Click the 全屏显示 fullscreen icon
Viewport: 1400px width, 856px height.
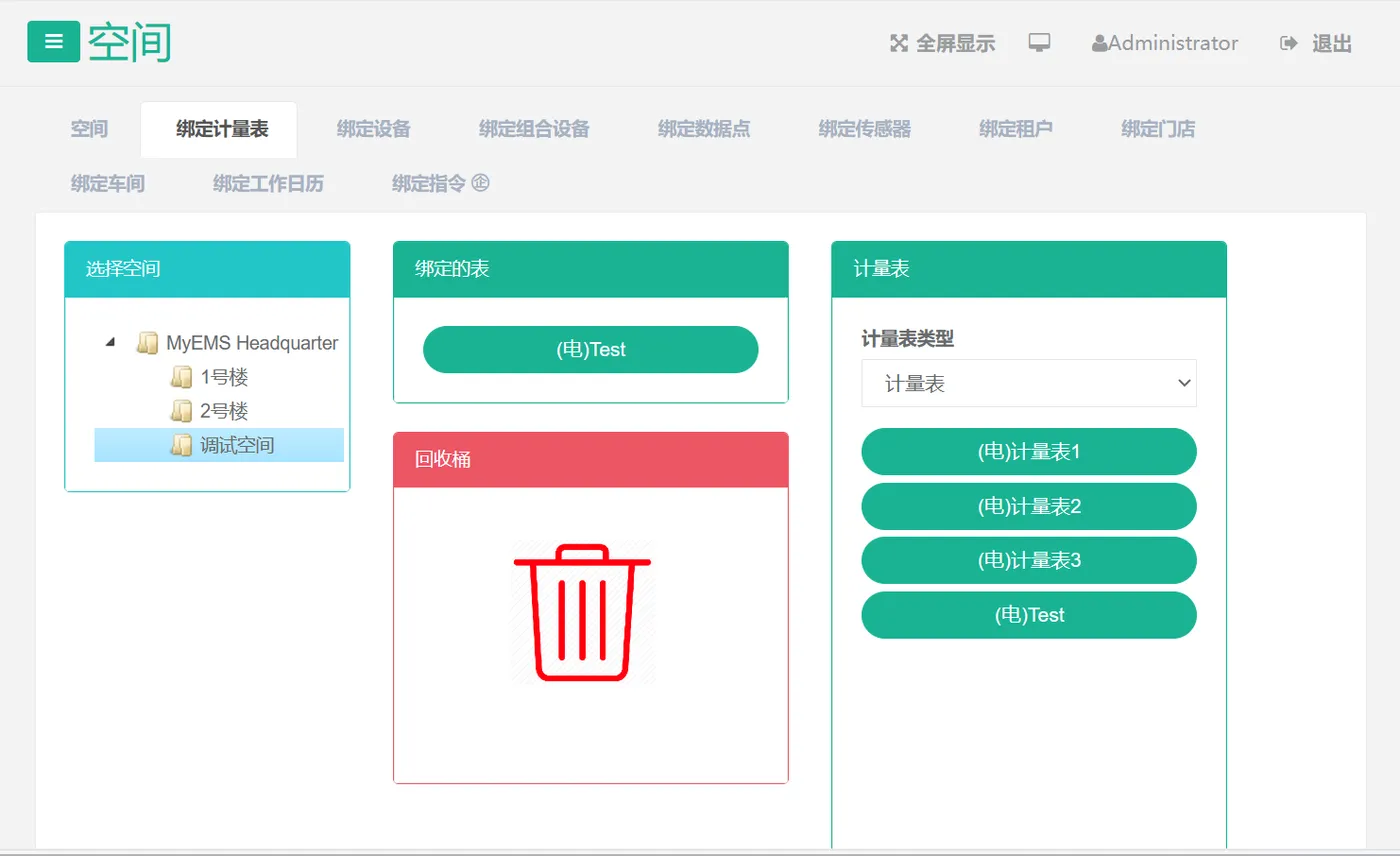pos(898,43)
